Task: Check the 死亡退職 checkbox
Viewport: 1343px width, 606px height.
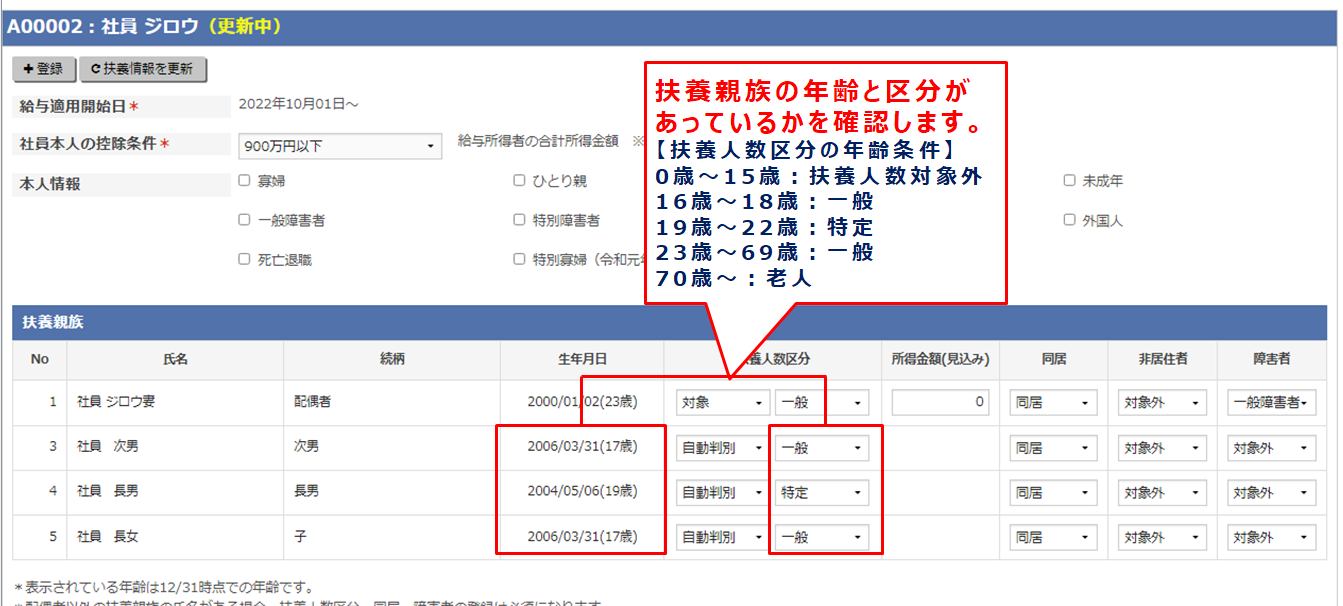Action: click(x=242, y=259)
